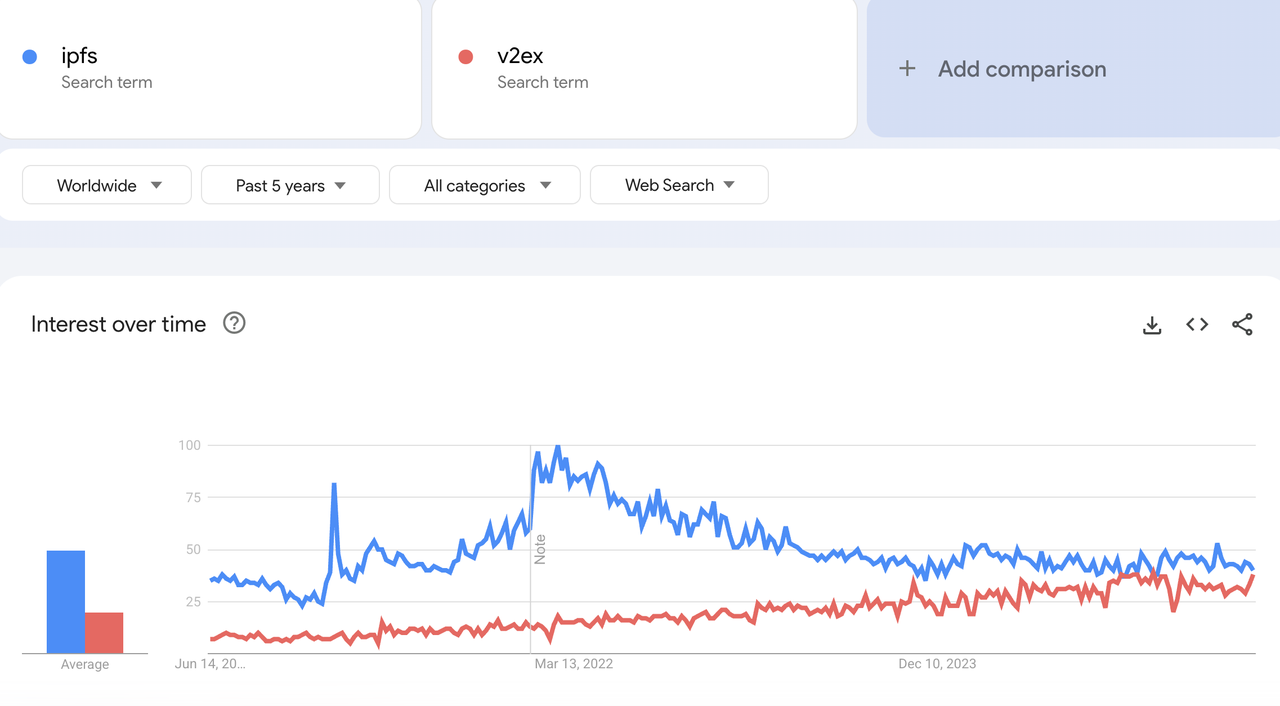Click the plus icon to add comparison

(907, 69)
